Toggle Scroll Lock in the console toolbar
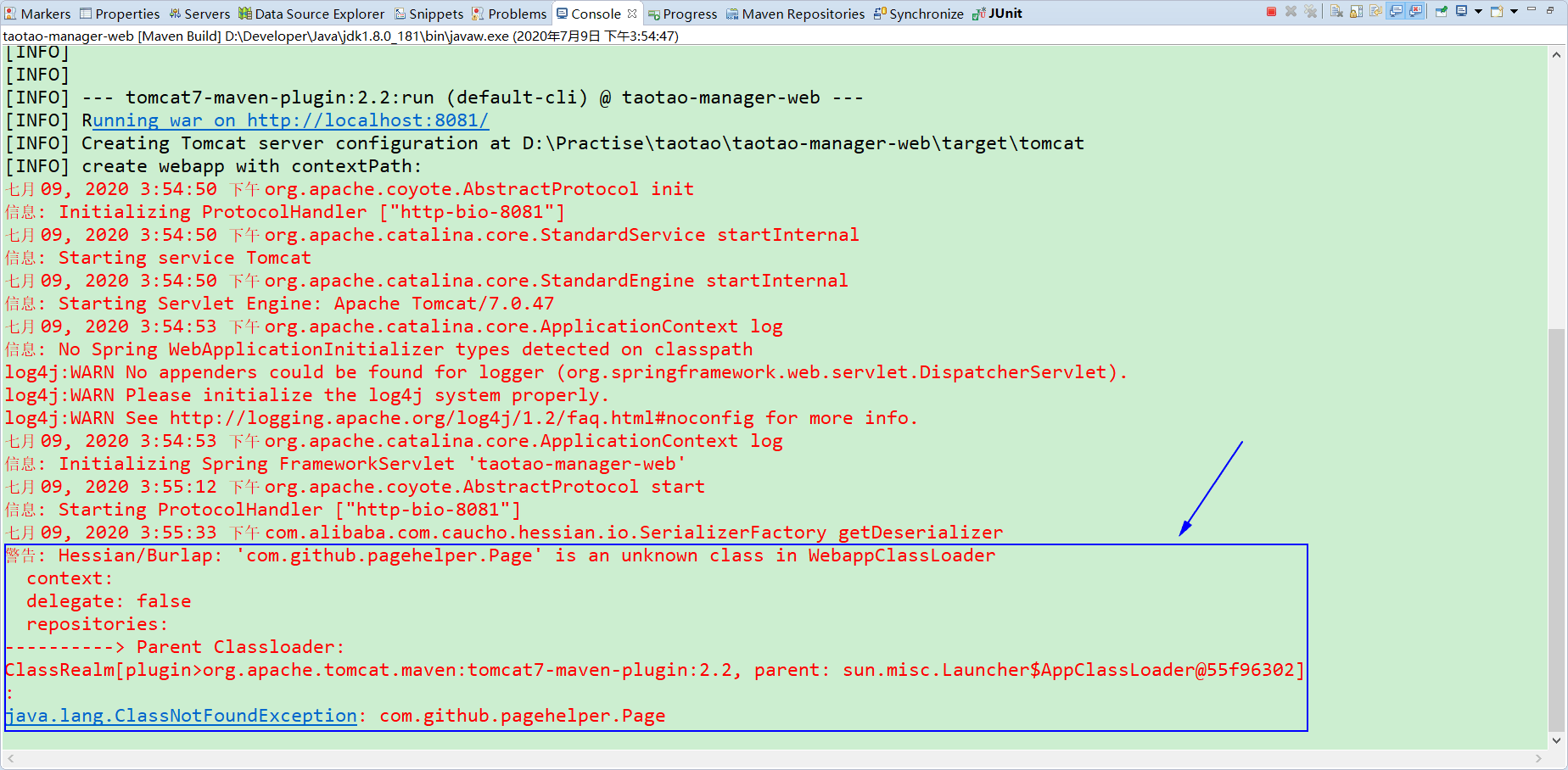The image size is (1568, 770). click(x=1356, y=12)
